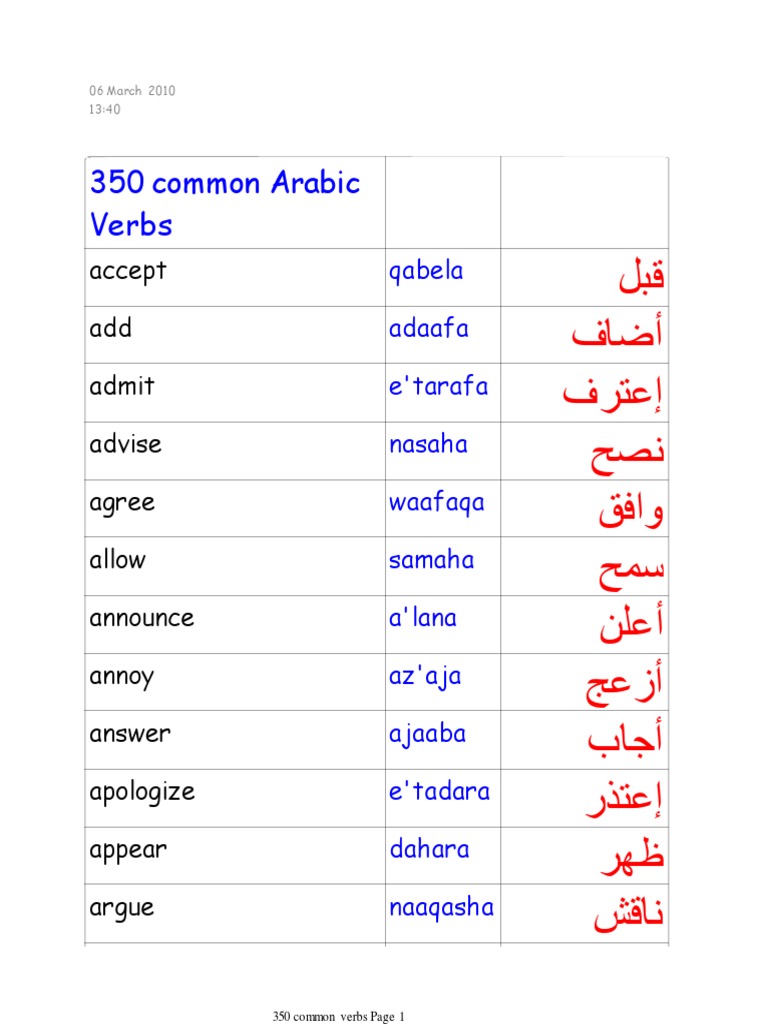Select the word "accept" in the table
768x1024 pixels.
[128, 271]
